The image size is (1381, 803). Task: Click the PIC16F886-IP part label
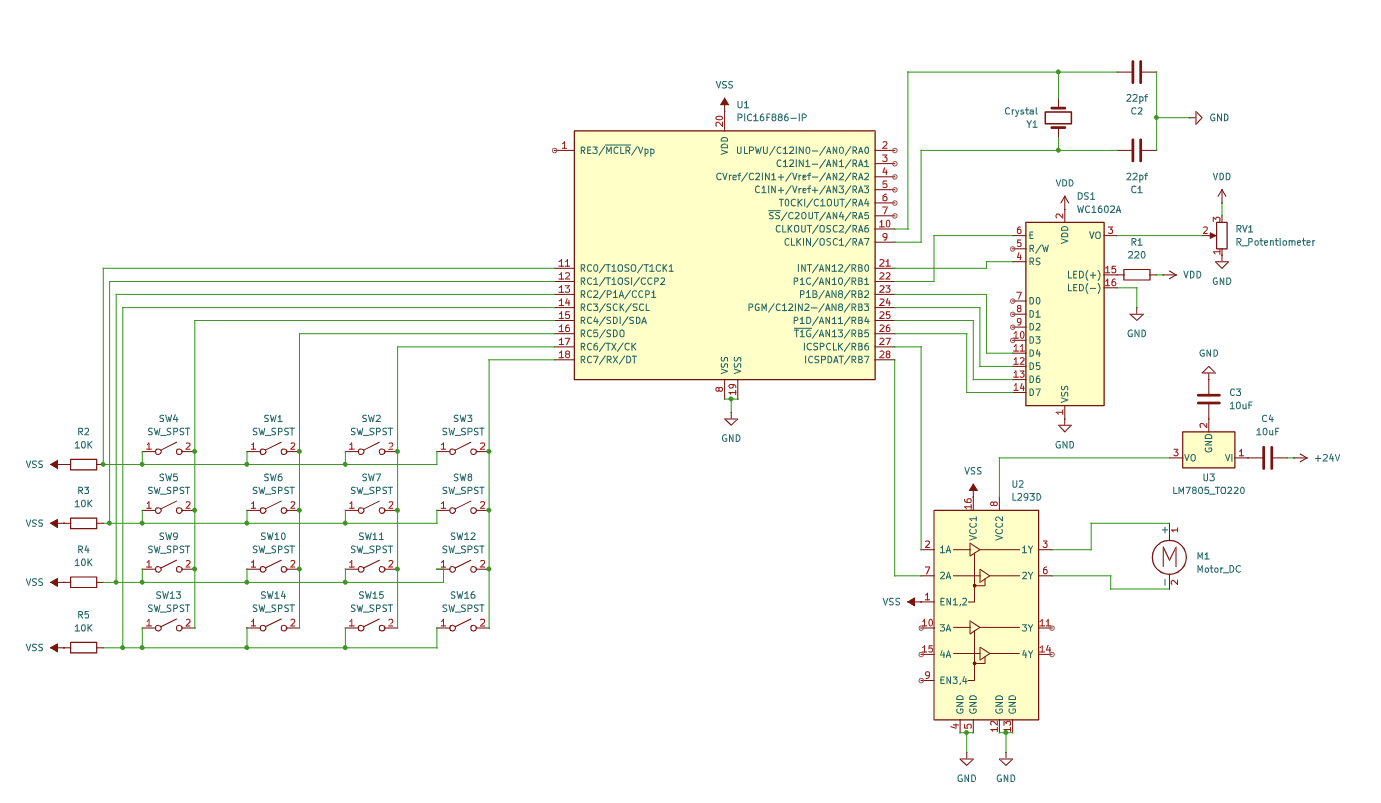(x=771, y=117)
